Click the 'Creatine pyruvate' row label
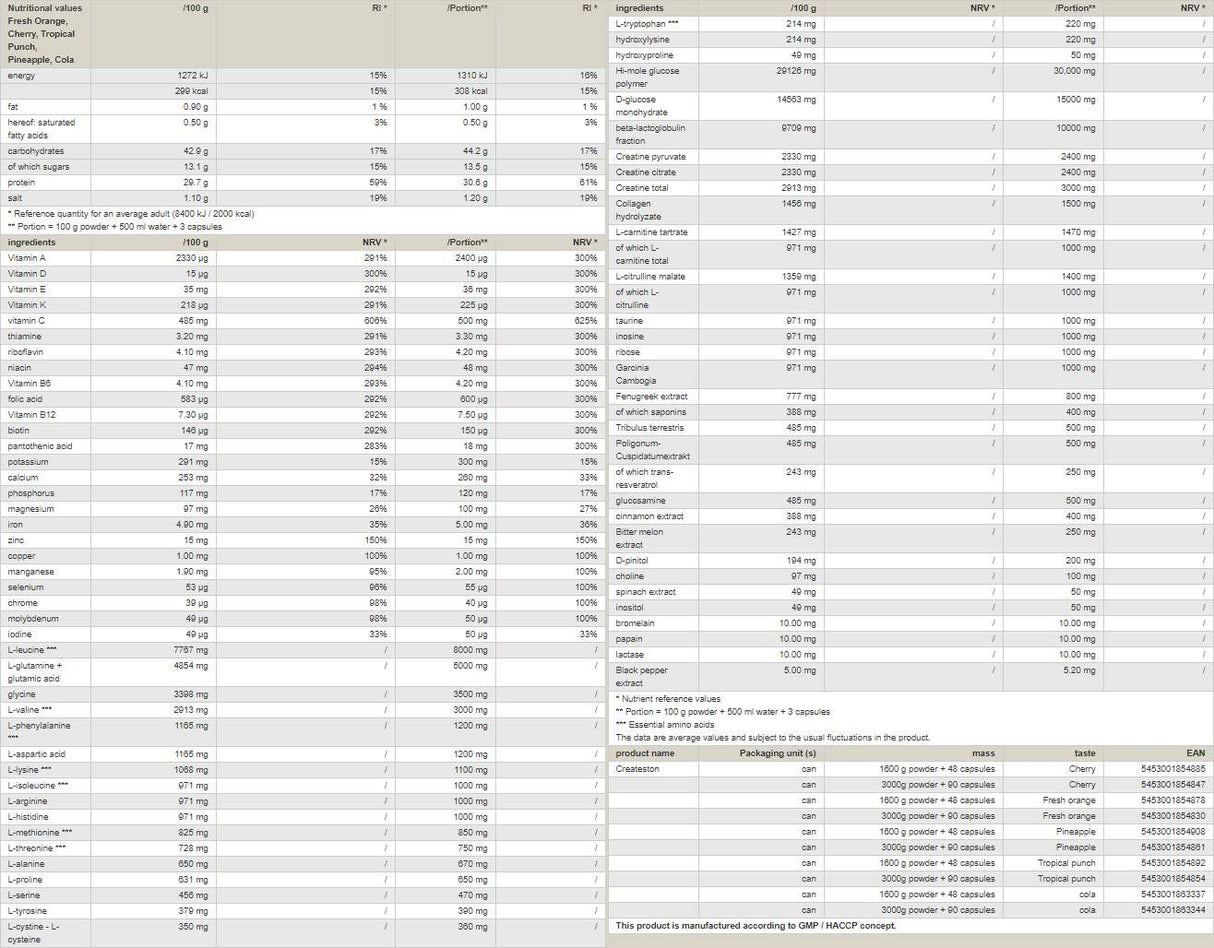 coord(650,157)
